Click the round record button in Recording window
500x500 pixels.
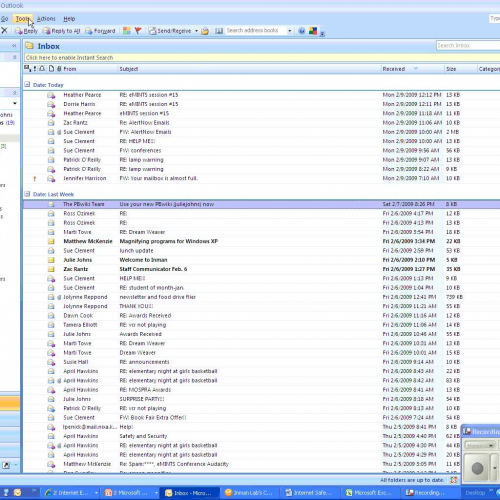477,468
